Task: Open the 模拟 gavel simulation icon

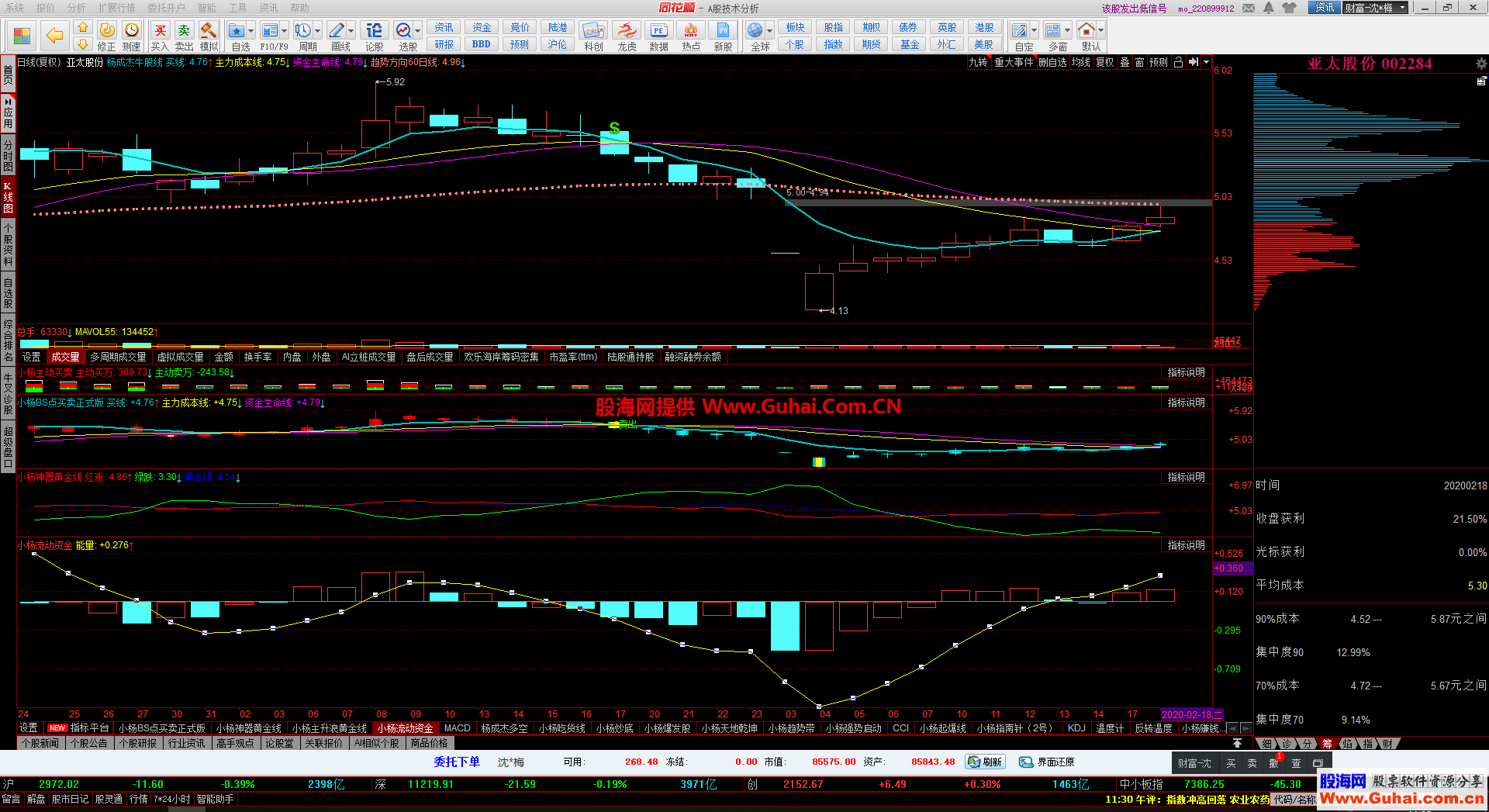Action: click(209, 32)
